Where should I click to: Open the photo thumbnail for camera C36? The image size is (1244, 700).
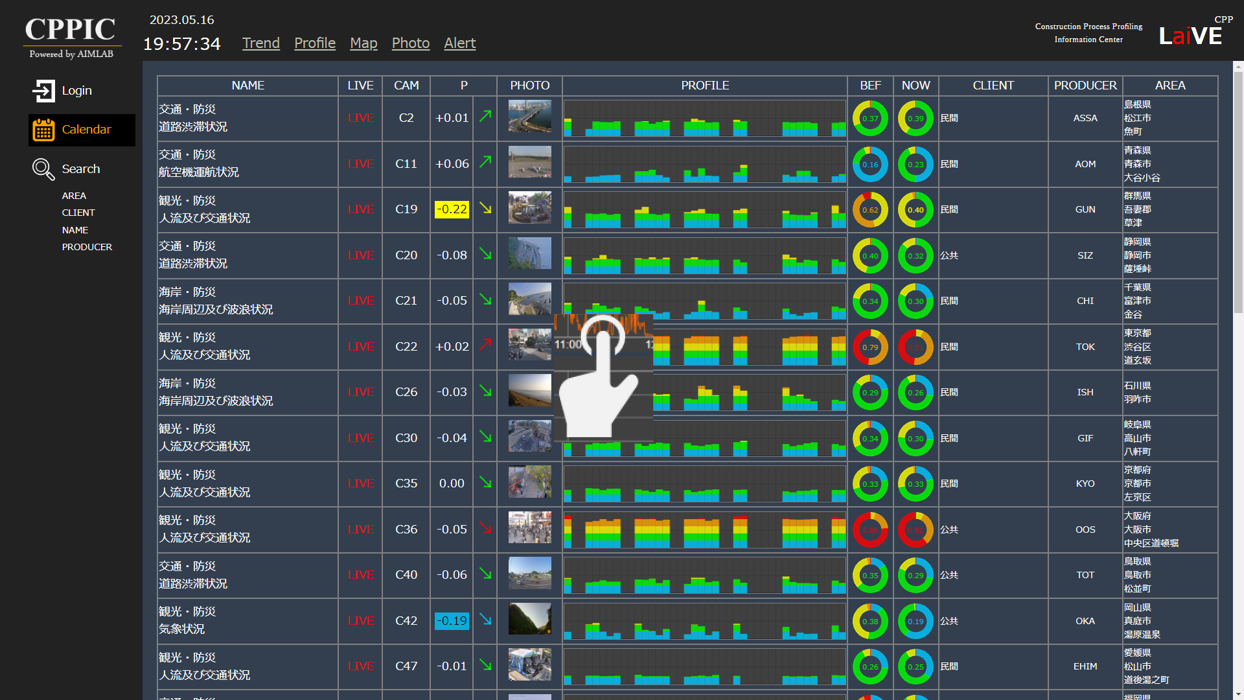(x=529, y=529)
